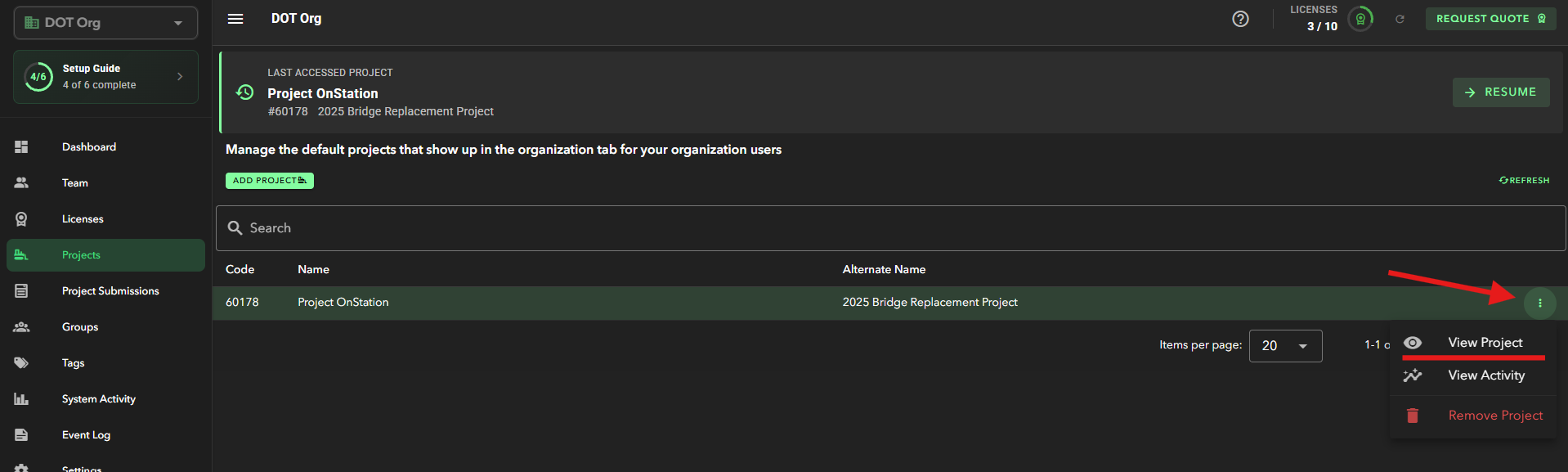Open Project Submissions in sidebar

pyautogui.click(x=110, y=291)
